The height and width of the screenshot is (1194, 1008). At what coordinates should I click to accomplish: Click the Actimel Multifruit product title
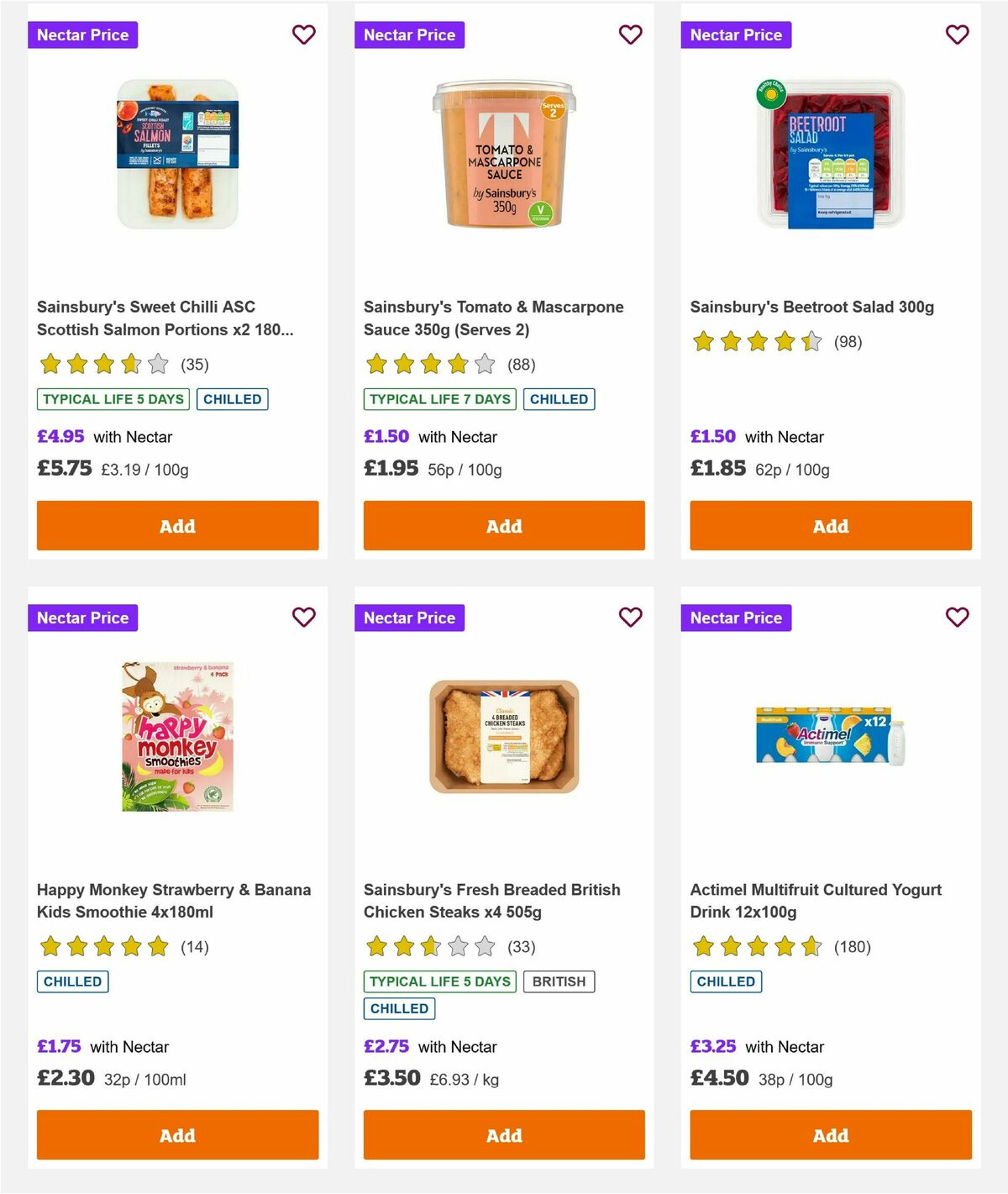(x=815, y=900)
